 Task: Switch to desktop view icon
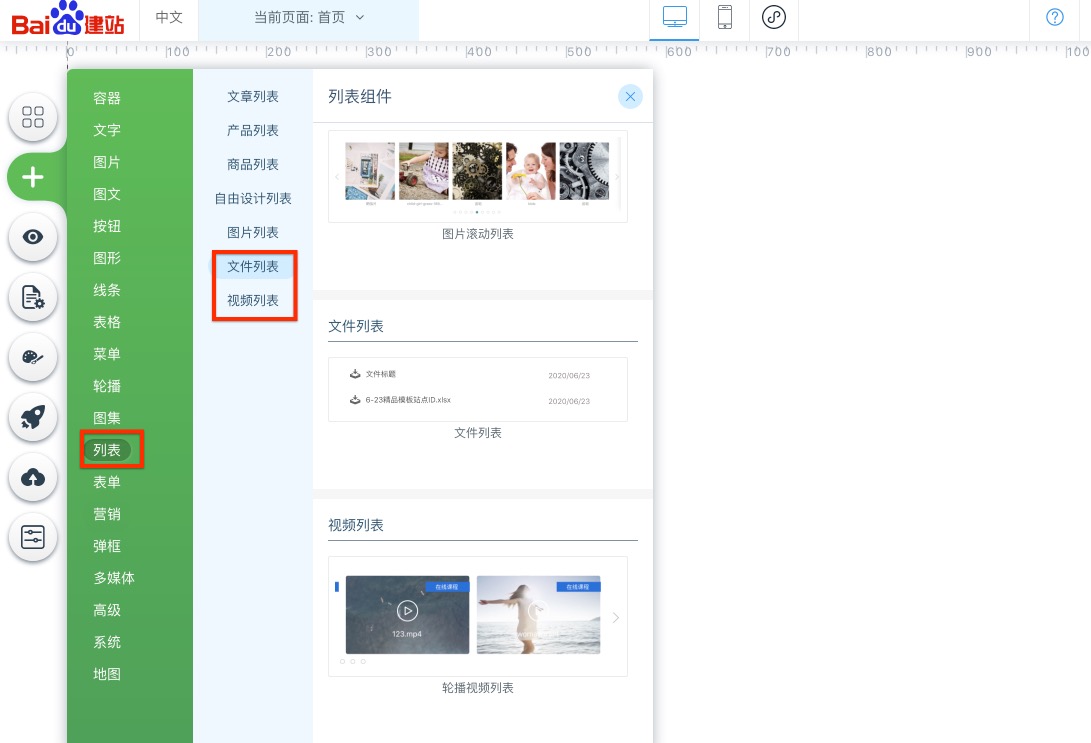click(x=675, y=17)
